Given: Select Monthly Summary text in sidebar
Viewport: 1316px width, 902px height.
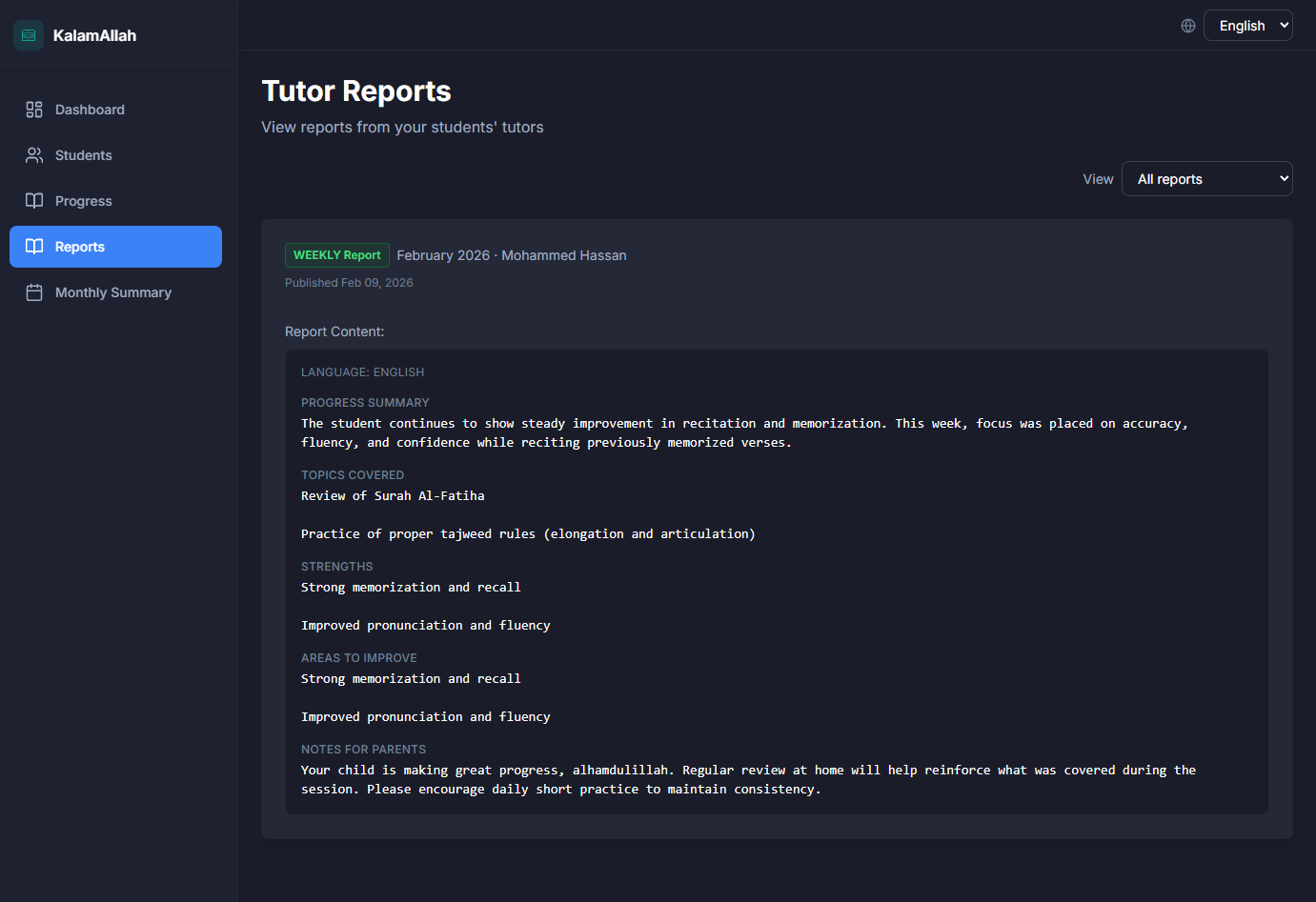Looking at the screenshot, I should [x=113, y=292].
